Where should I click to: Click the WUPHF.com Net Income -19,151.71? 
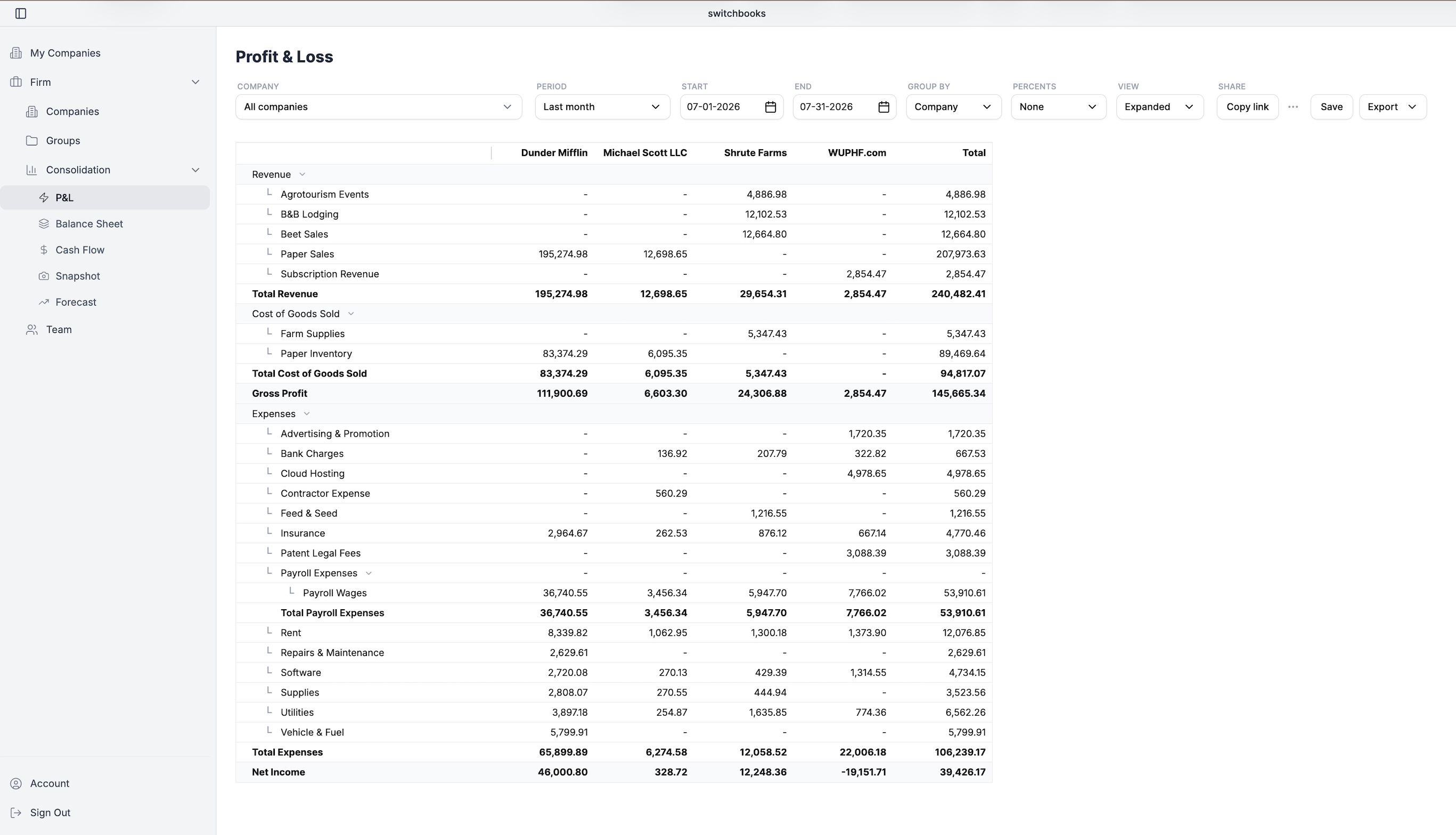coord(864,772)
